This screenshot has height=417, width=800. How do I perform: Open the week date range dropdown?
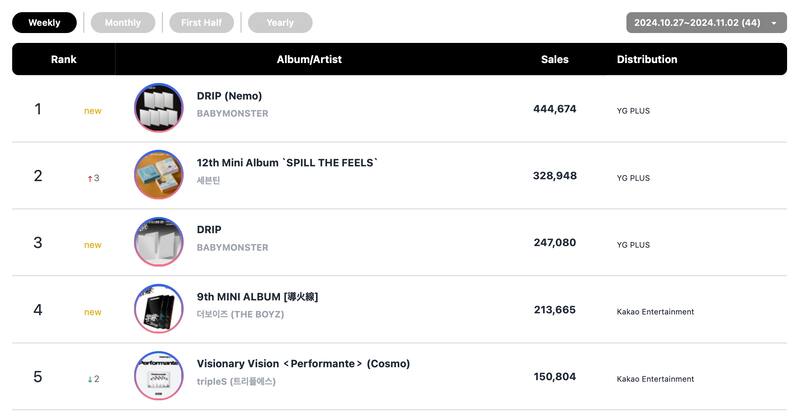click(697, 23)
